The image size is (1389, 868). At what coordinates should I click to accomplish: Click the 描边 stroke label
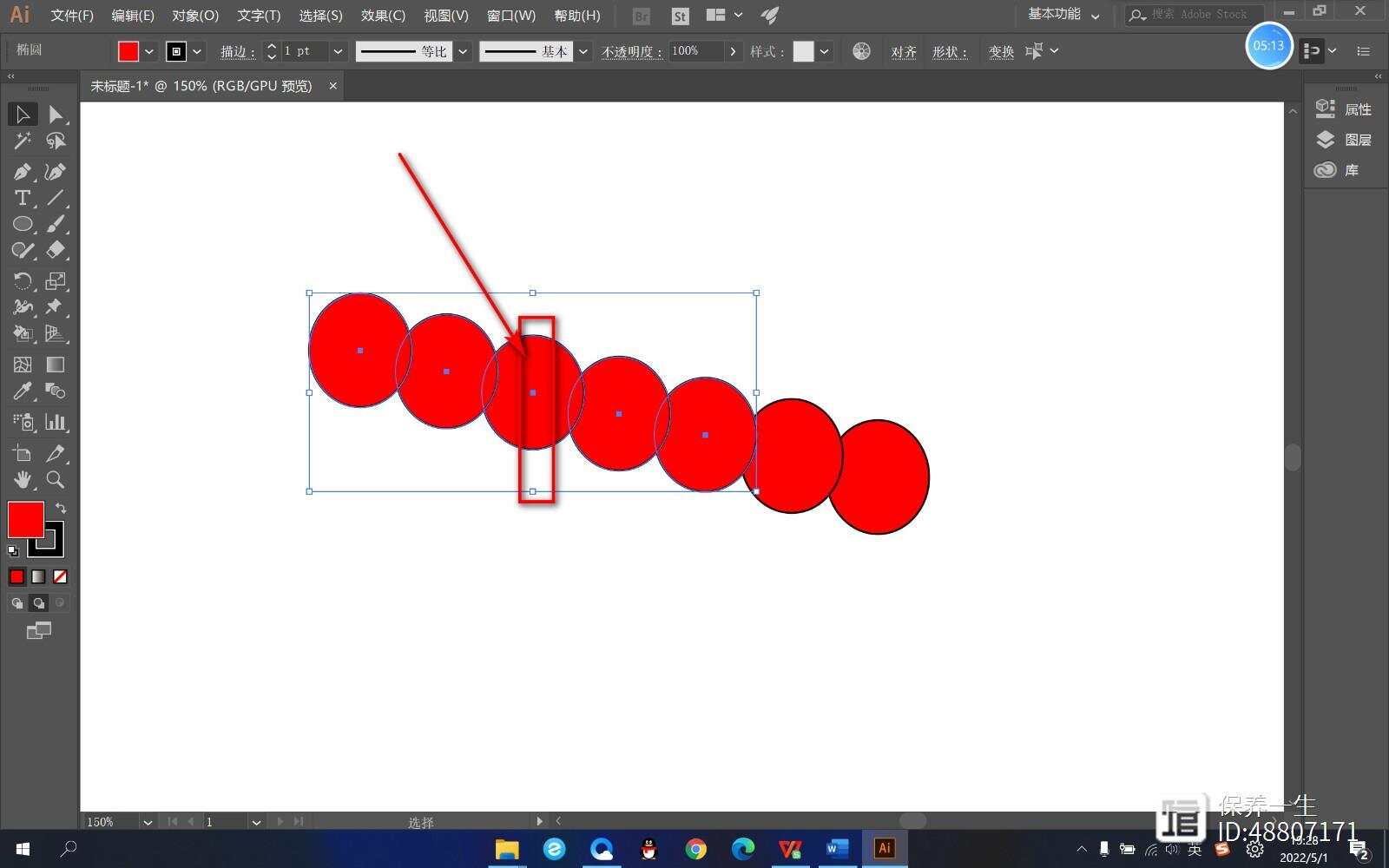pos(236,52)
